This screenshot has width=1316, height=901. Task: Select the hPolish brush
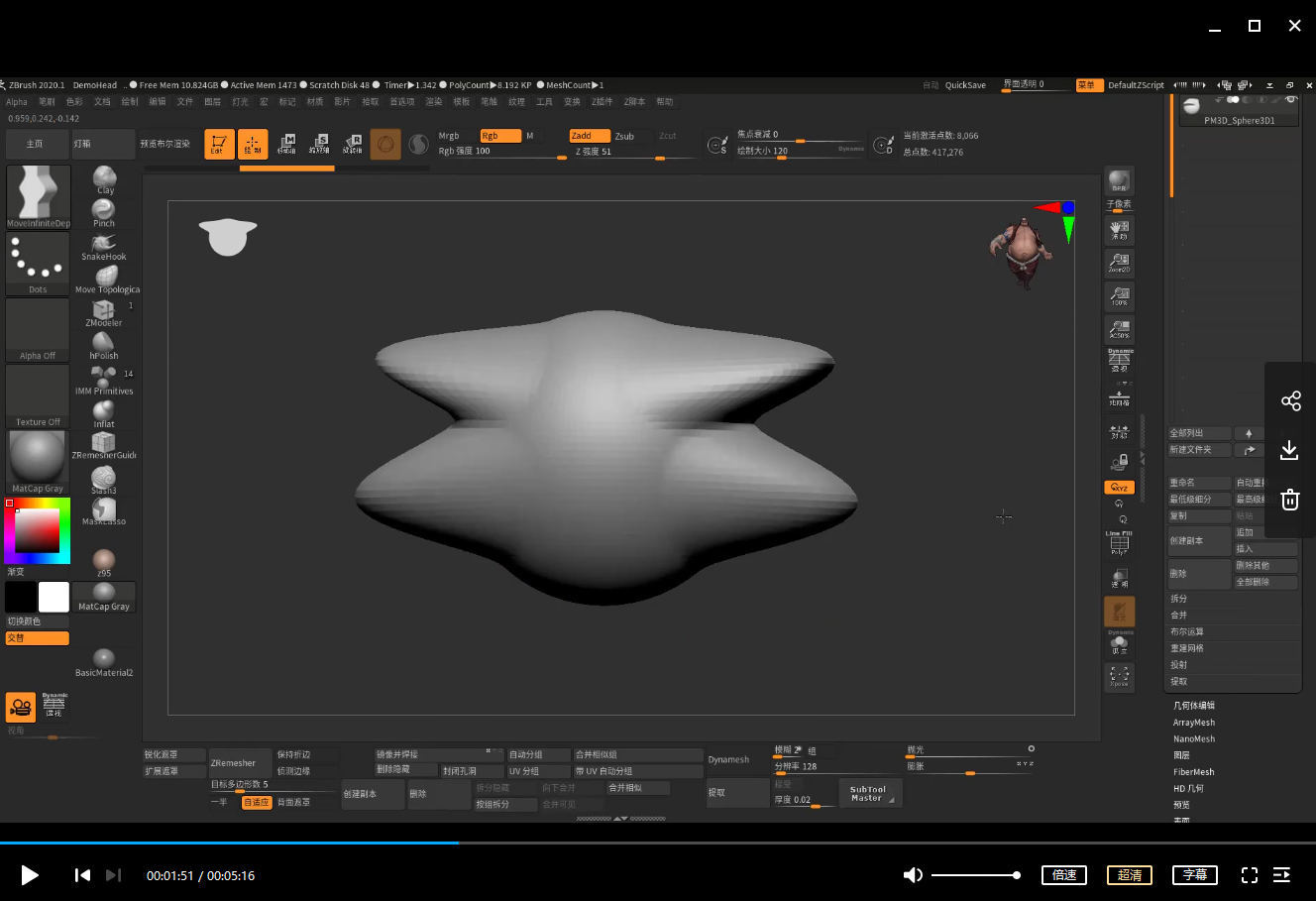coord(104,345)
